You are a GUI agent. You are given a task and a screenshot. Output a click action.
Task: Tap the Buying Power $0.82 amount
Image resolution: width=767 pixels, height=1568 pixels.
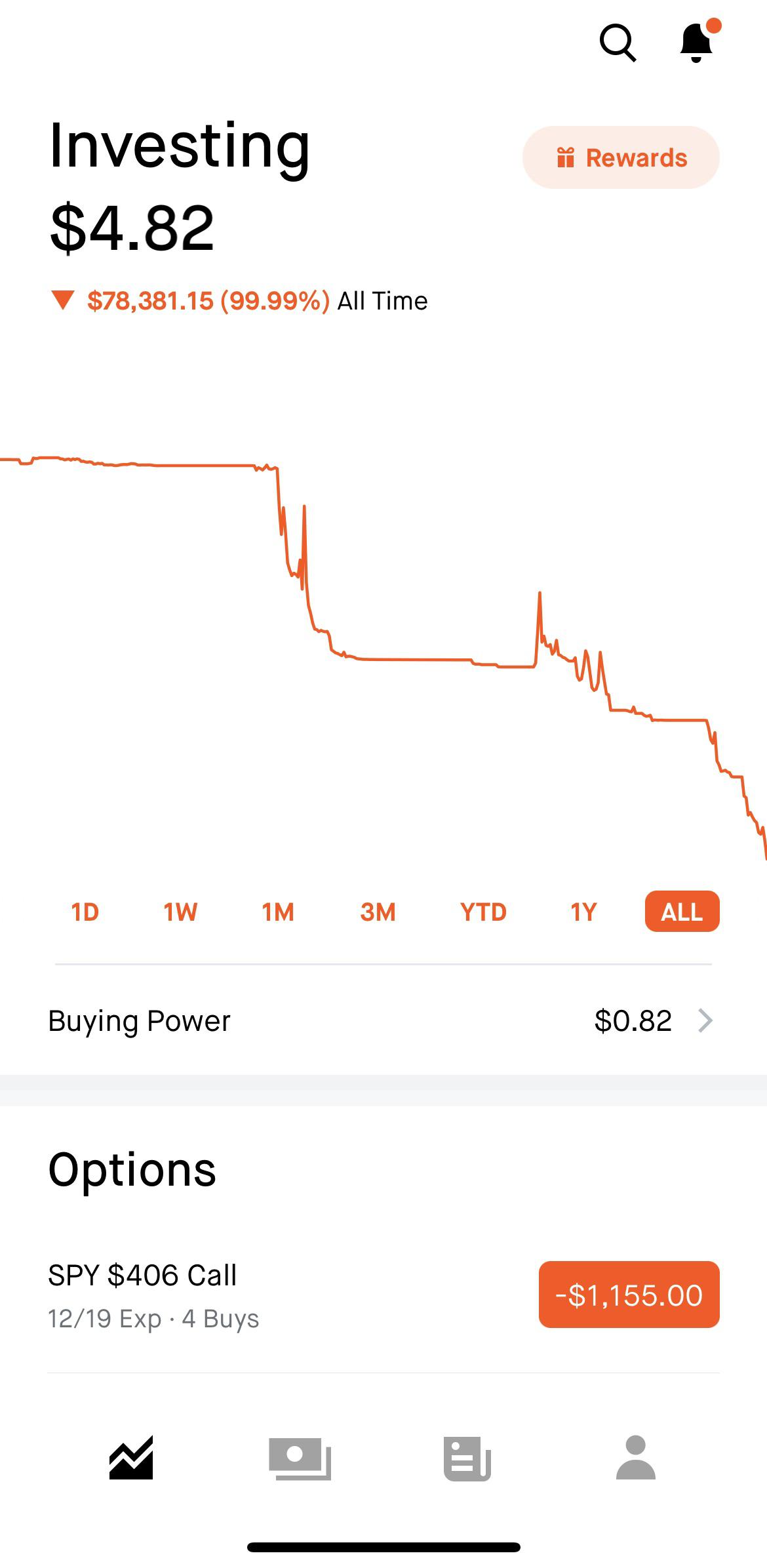633,1020
